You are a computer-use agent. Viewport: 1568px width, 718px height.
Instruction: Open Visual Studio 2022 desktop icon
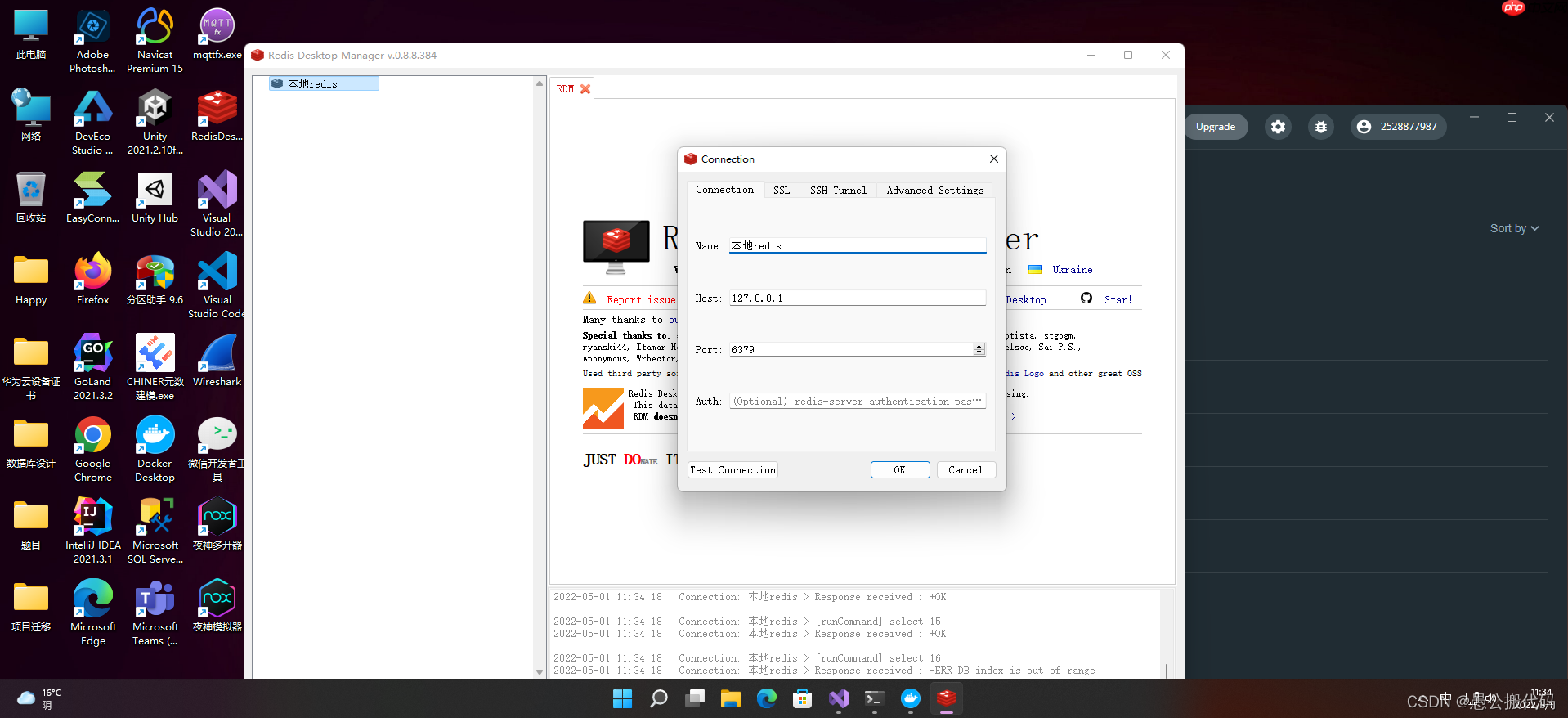(x=217, y=204)
